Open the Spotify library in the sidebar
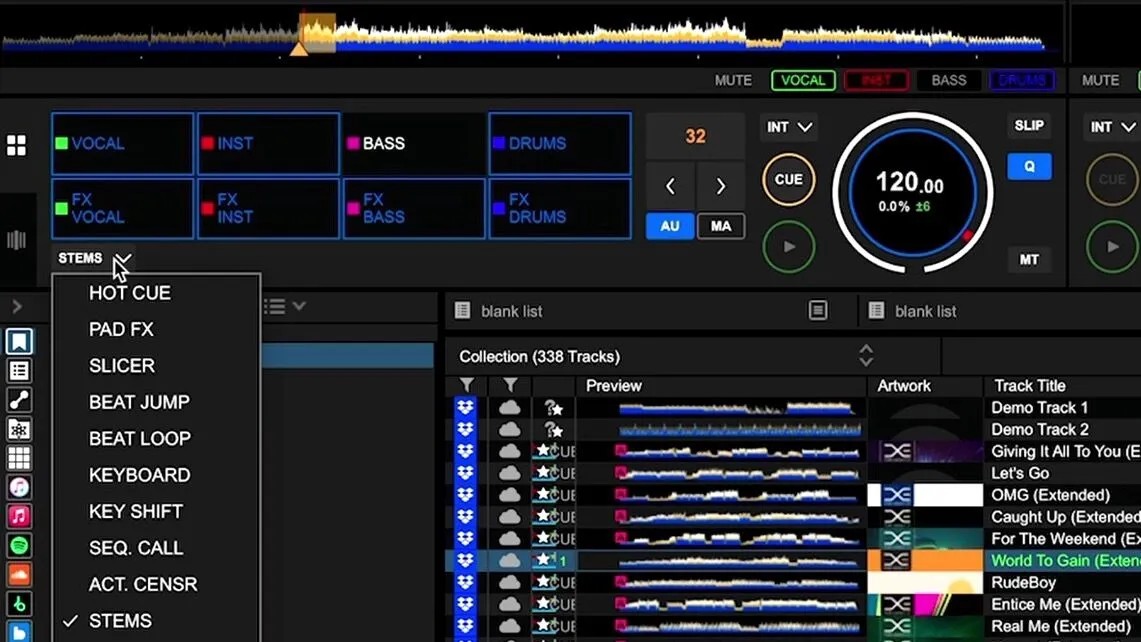Screen dimensions: 1141x642 (x=19, y=546)
